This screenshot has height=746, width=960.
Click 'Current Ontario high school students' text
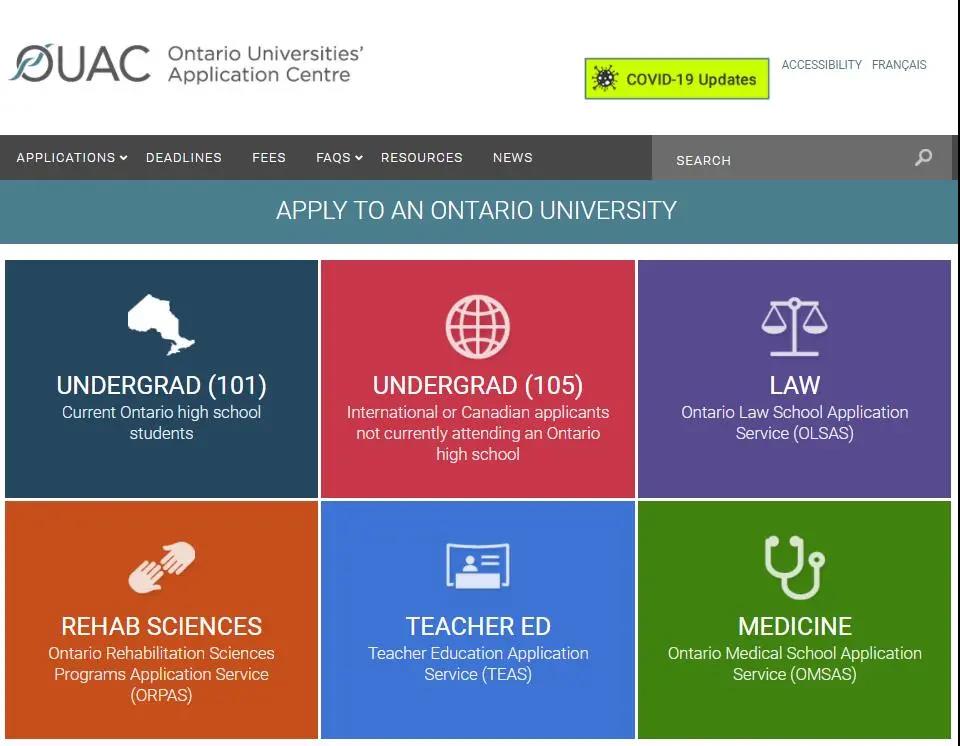[162, 423]
